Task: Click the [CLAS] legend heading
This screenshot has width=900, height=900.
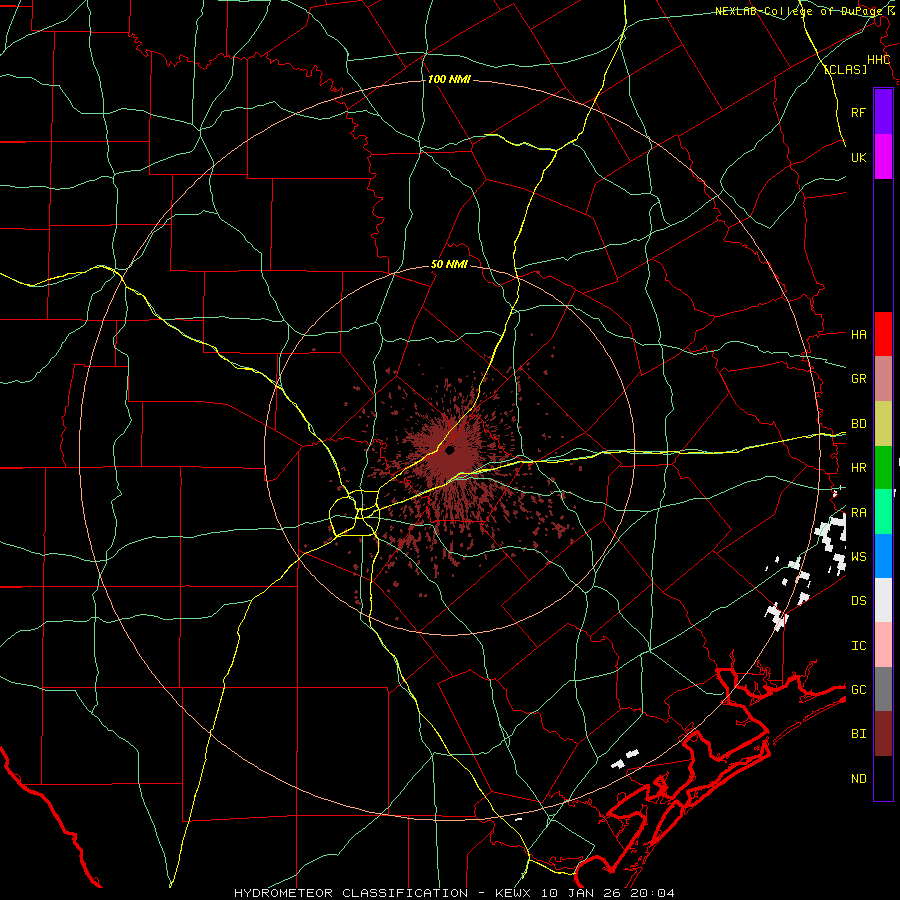Action: tap(845, 69)
